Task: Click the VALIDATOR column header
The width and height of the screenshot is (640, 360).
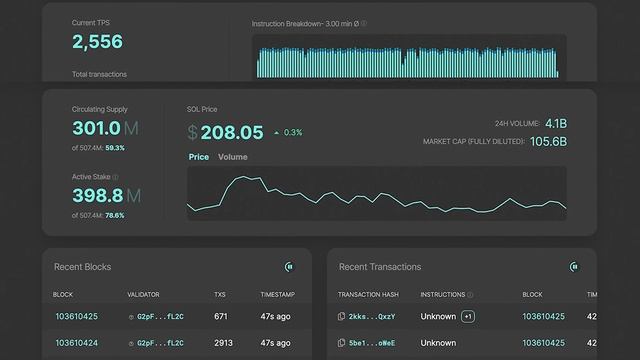Action: (143, 294)
